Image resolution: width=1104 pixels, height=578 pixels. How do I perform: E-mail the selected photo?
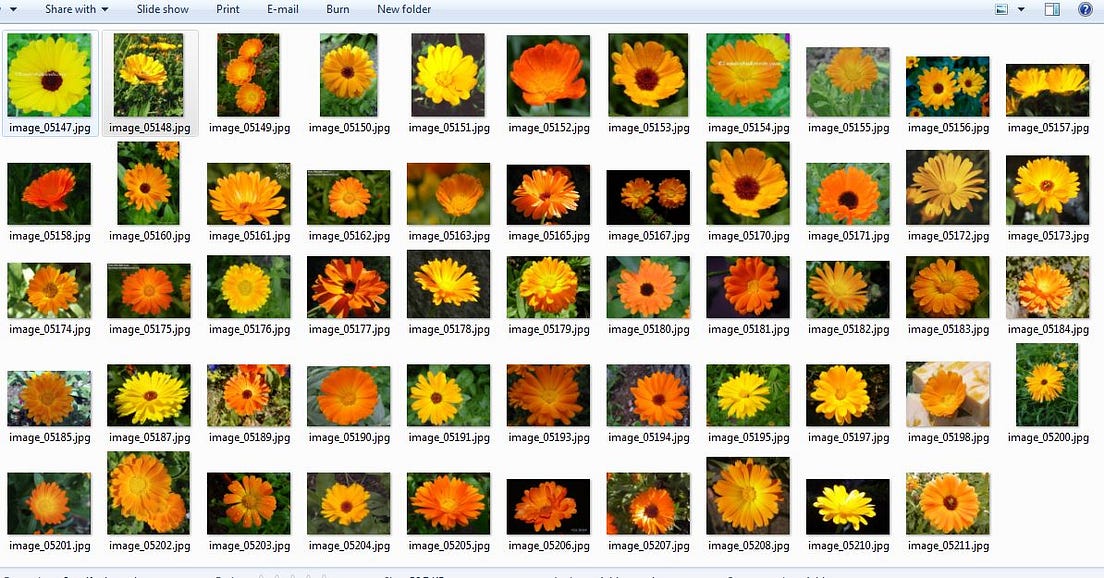click(x=283, y=9)
